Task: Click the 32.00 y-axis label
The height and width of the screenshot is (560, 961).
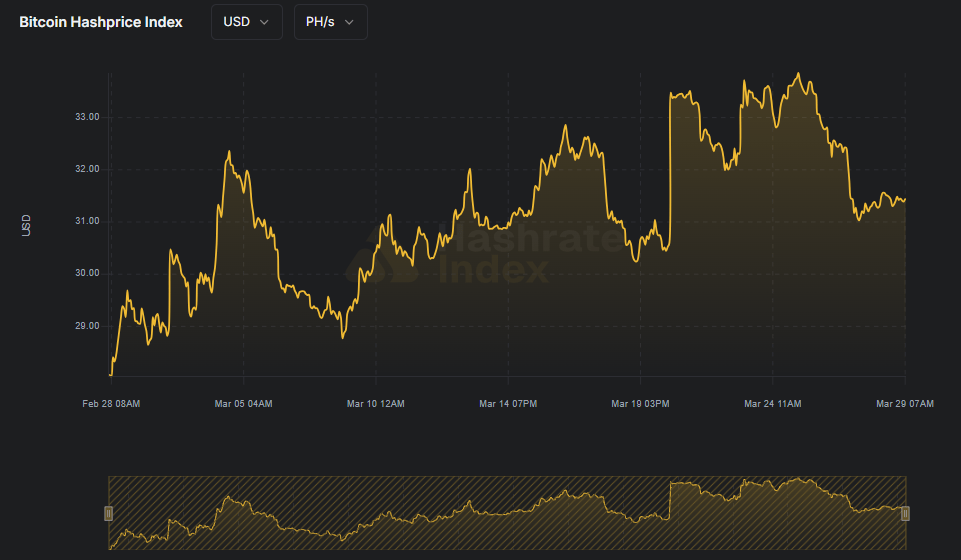Action: coord(87,169)
